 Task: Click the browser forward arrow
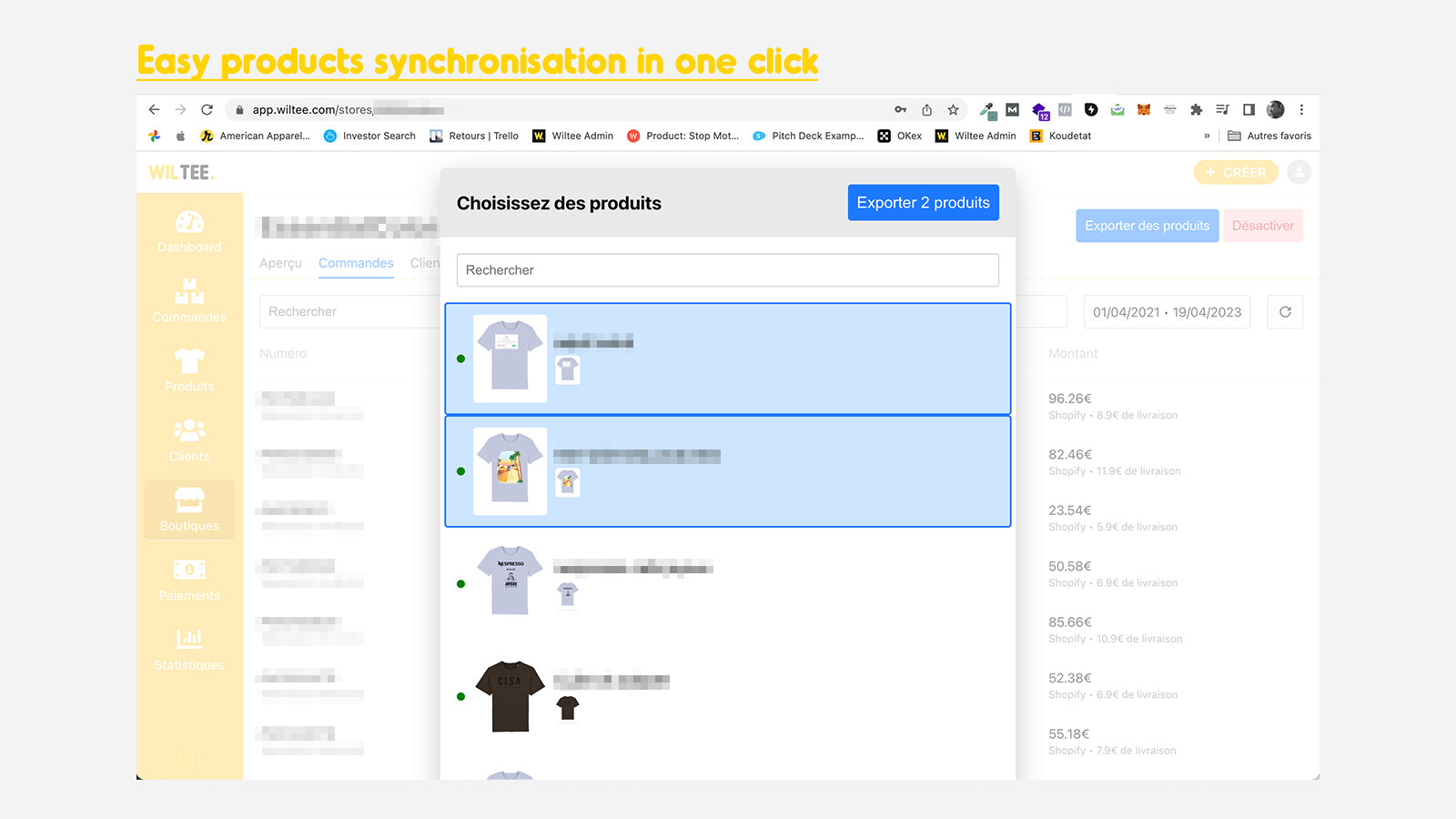point(180,109)
